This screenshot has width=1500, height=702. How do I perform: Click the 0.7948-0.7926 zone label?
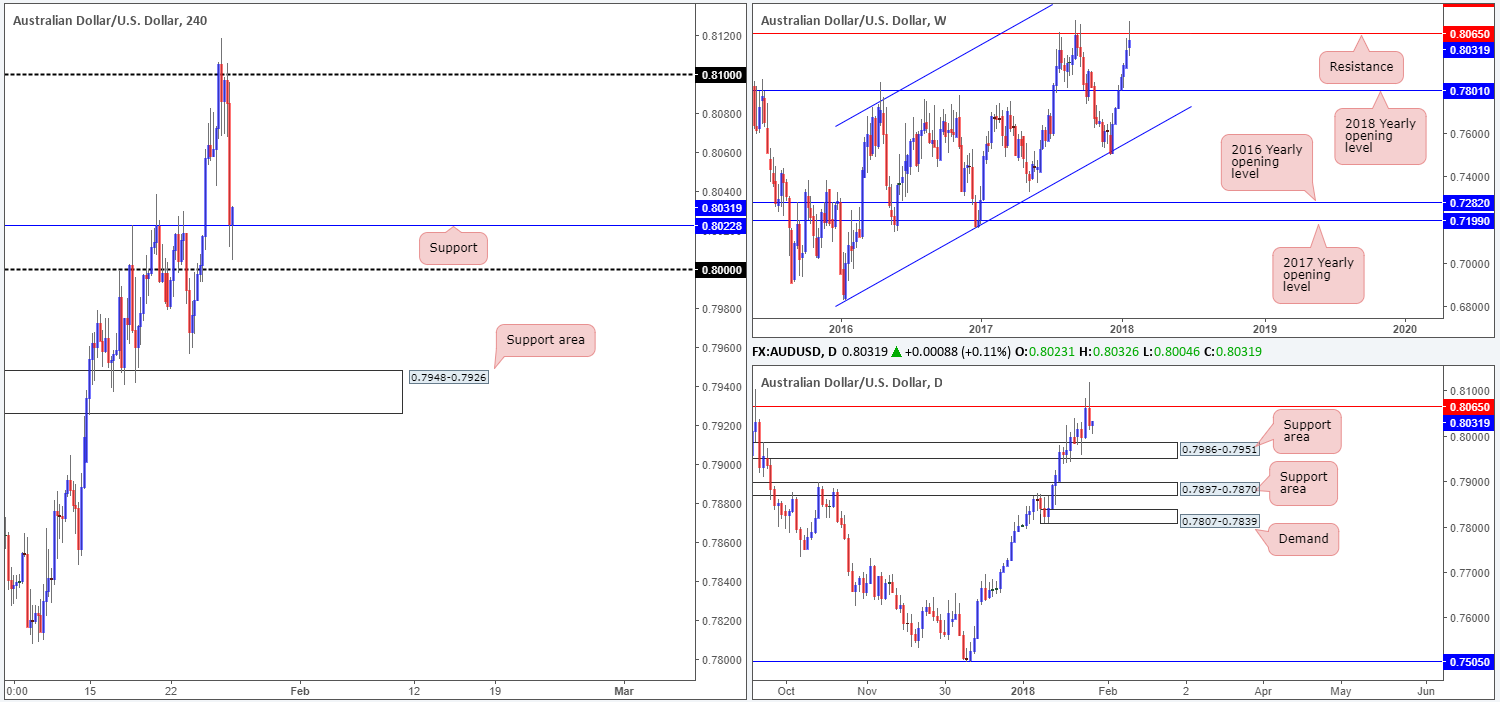pos(450,378)
